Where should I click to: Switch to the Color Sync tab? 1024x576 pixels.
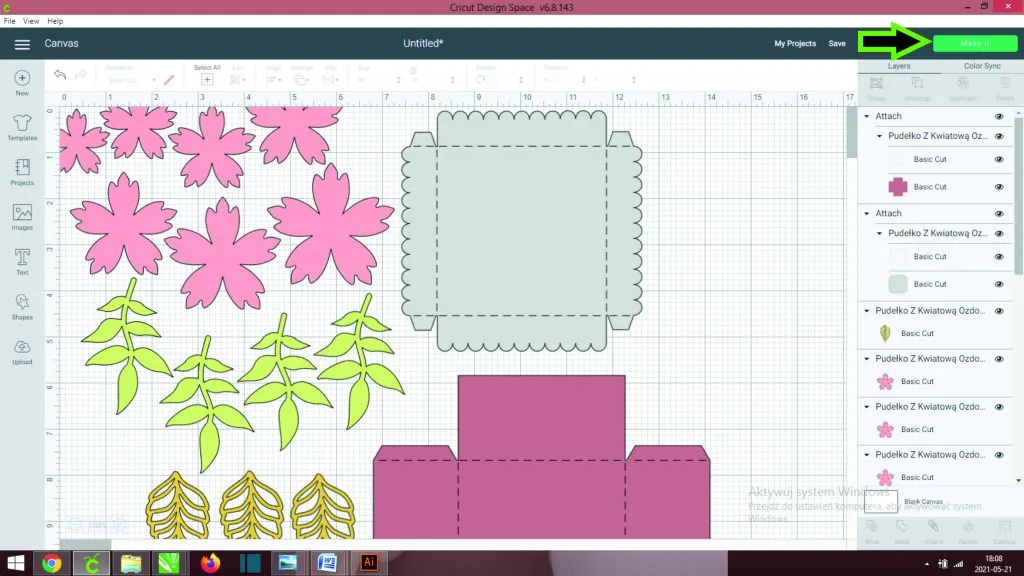click(x=982, y=66)
